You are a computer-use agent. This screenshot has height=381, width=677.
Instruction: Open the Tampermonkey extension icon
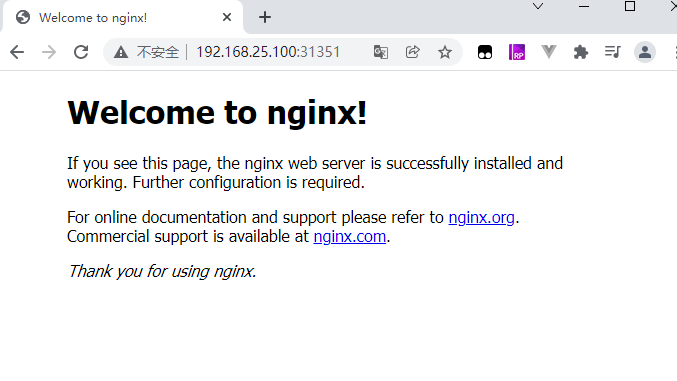pos(485,52)
